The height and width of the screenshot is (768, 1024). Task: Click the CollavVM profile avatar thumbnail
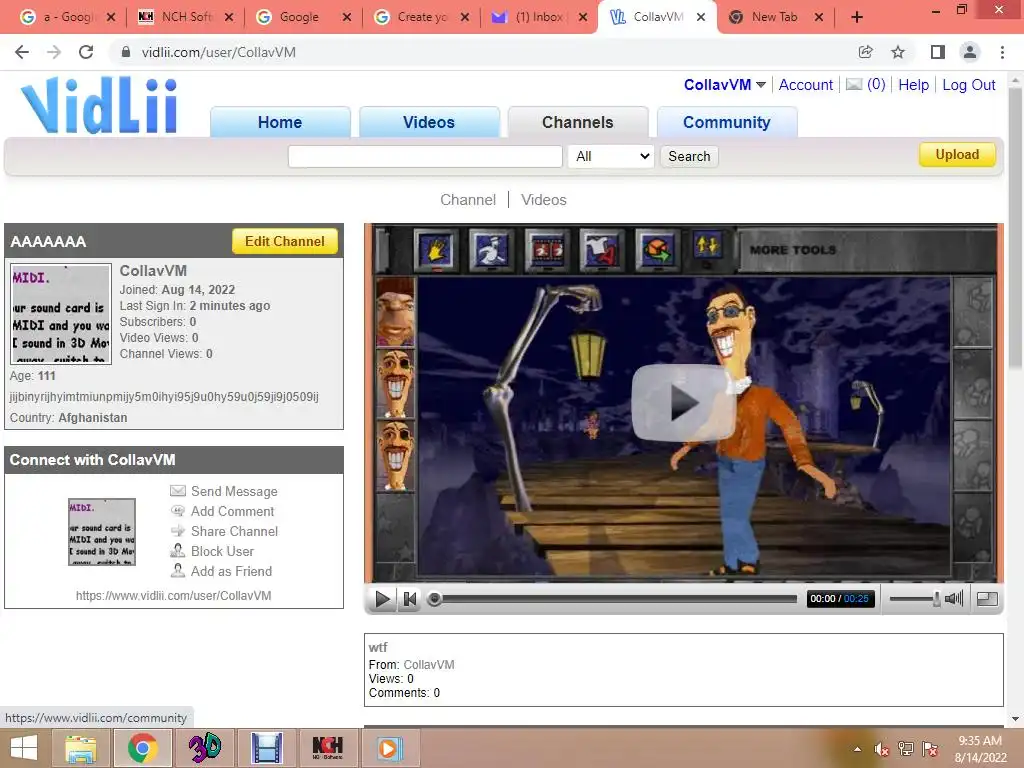click(61, 313)
